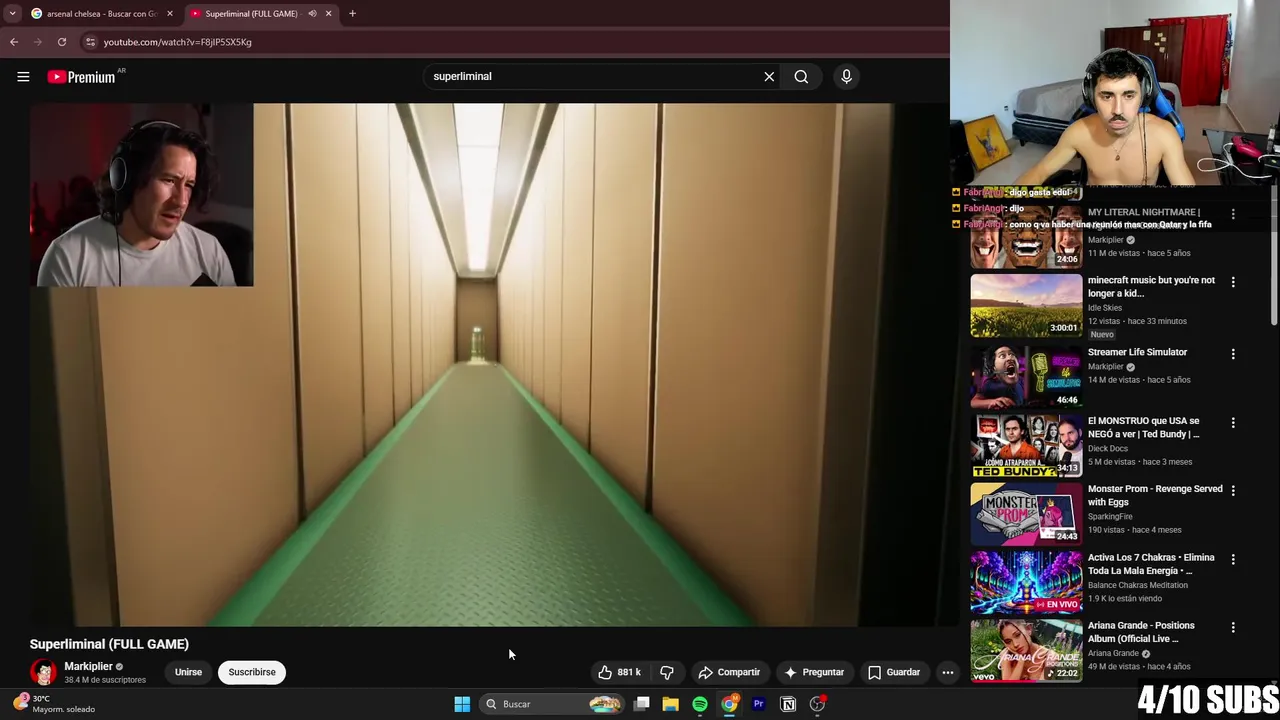
Task: Open Idle Skies channel name
Action: point(1104,308)
